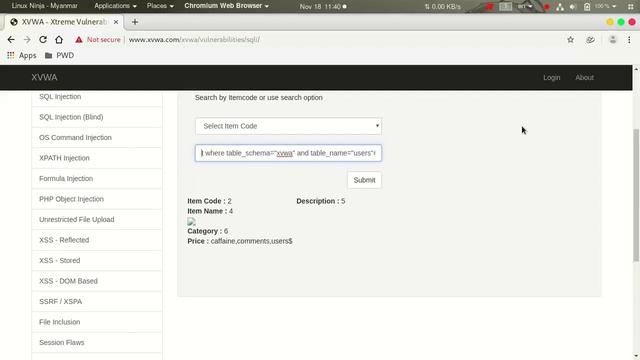The image size is (640, 360).
Task: Open the Chromium Web Browser app menu
Action: tap(227, 6)
